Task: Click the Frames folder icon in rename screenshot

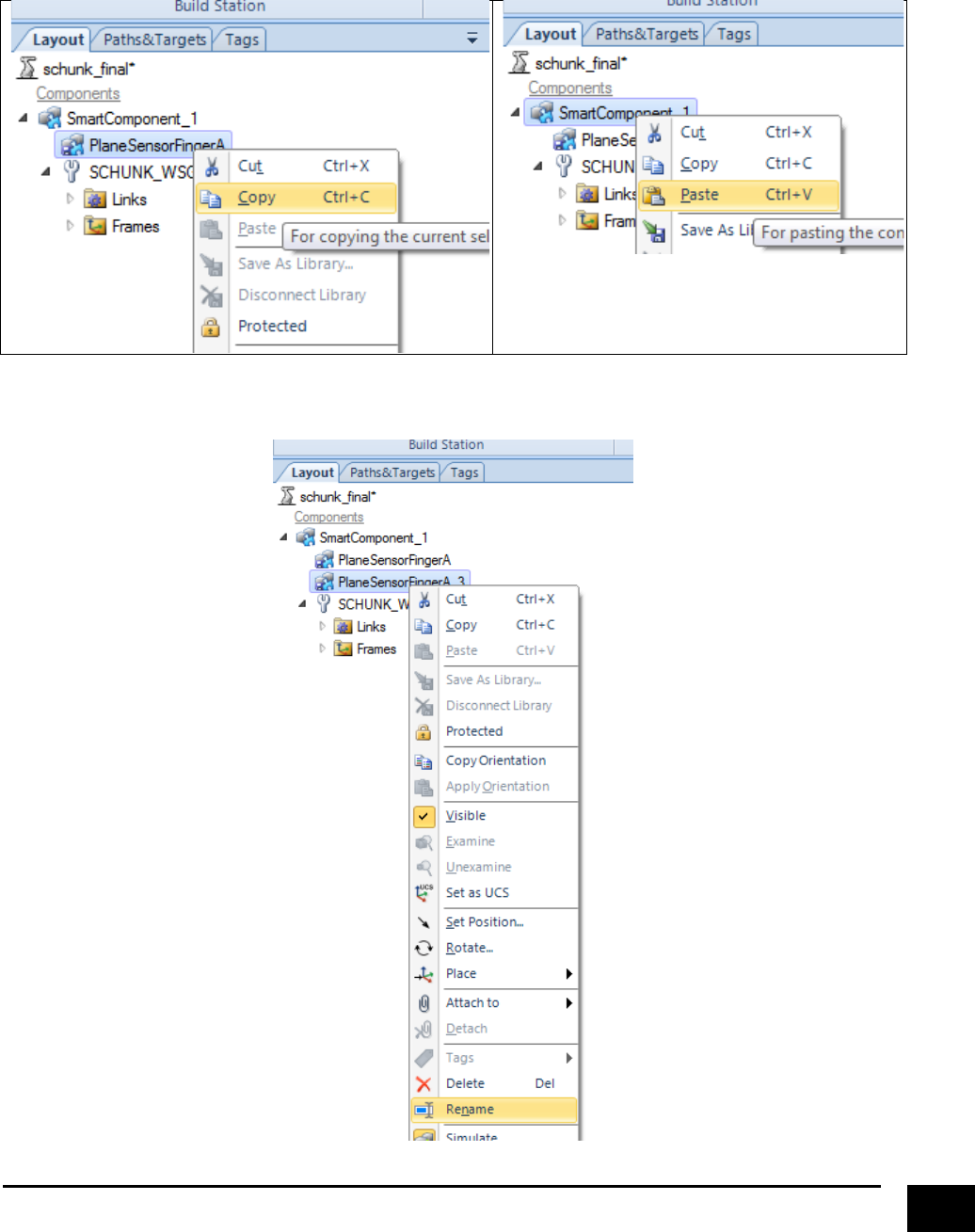Action: tap(344, 648)
